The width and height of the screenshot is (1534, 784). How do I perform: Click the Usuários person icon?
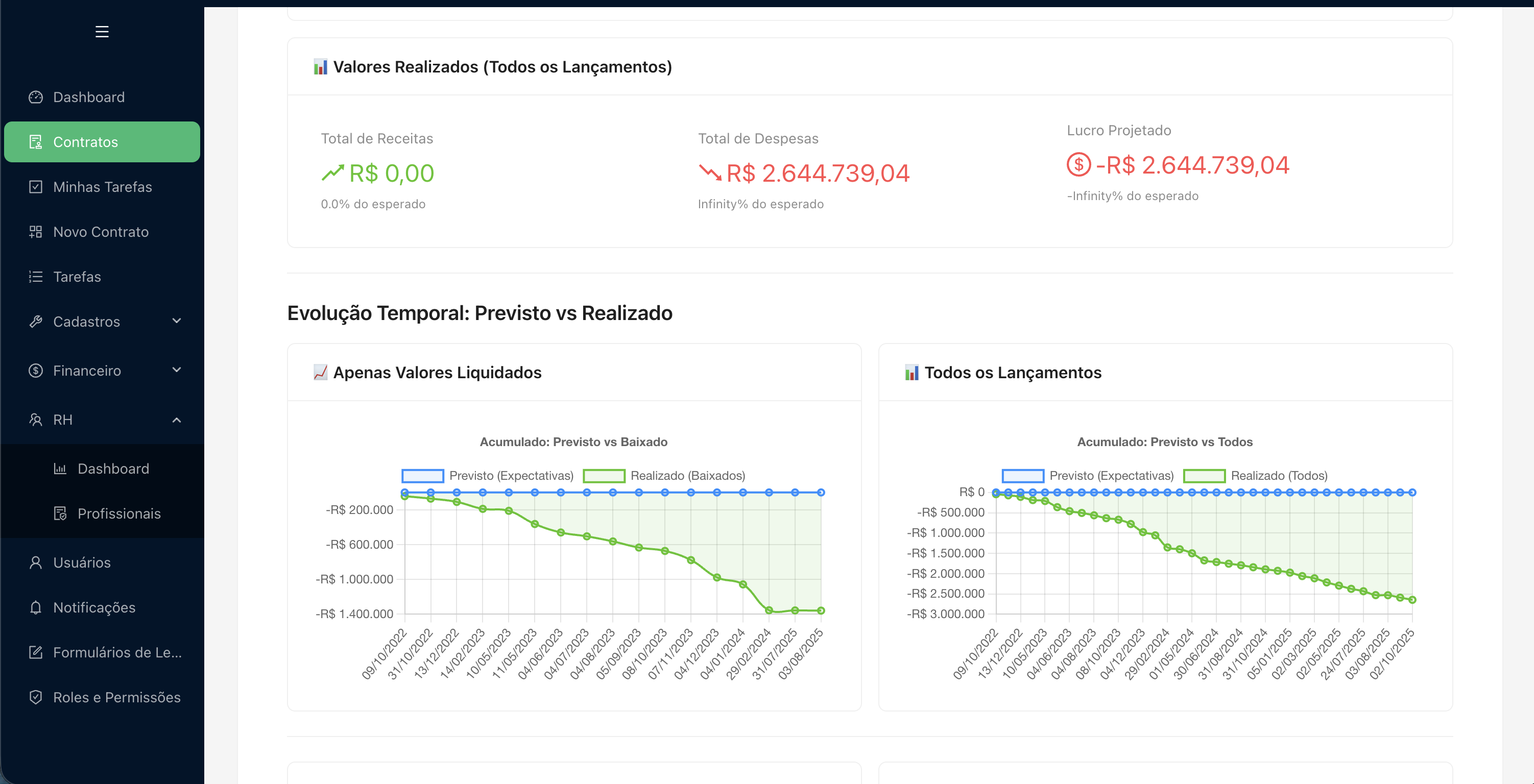tap(36, 562)
